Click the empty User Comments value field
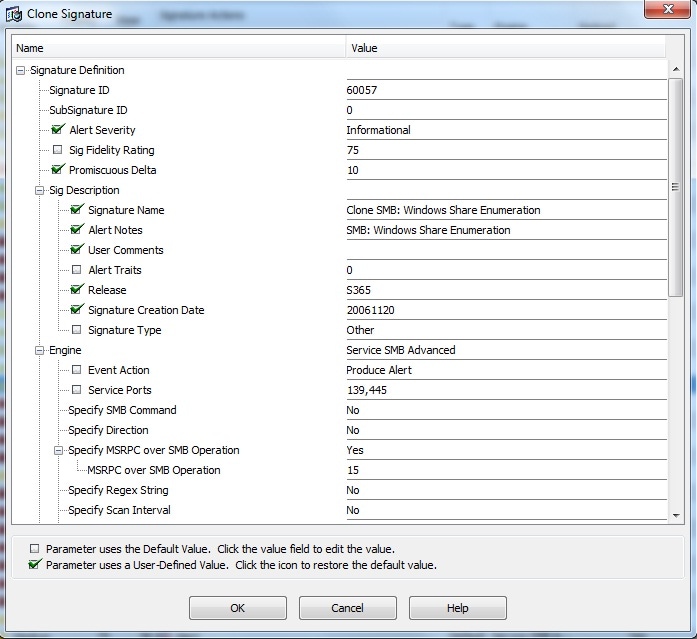The image size is (697, 639). click(506, 250)
